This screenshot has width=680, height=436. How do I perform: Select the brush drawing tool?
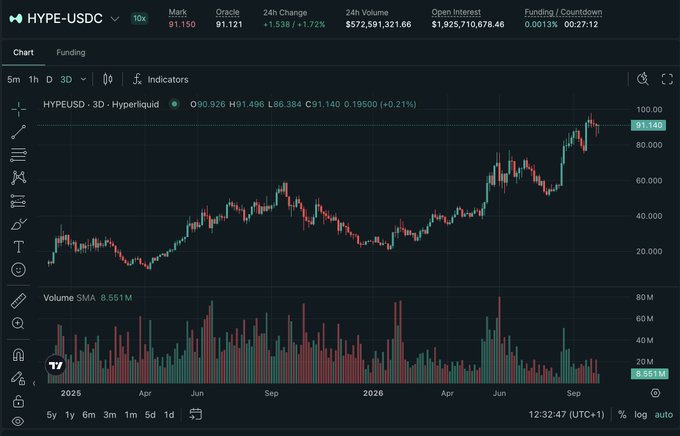(x=18, y=224)
